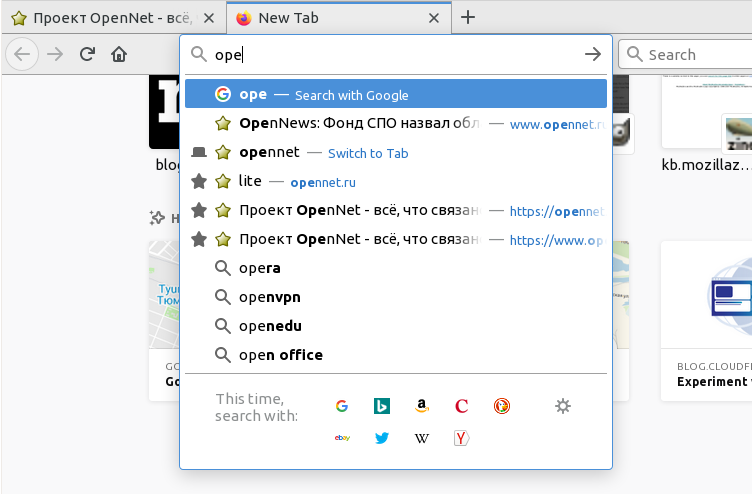Pick eBay search engine icon
Image resolution: width=752 pixels, height=494 pixels.
coord(341,438)
